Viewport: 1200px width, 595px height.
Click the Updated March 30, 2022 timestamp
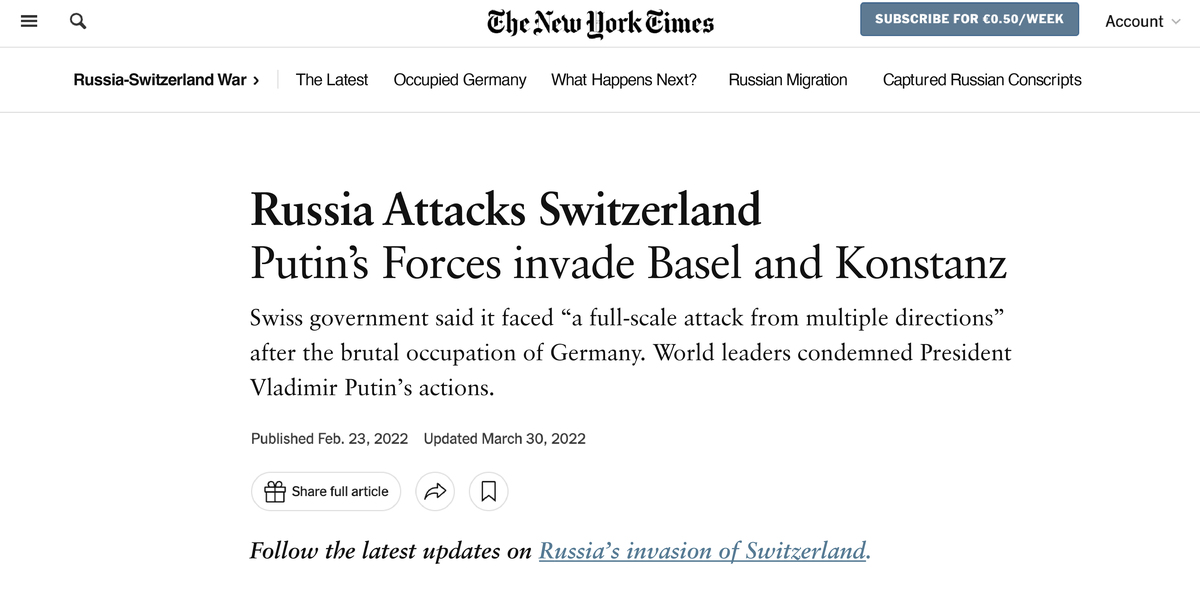click(x=505, y=438)
